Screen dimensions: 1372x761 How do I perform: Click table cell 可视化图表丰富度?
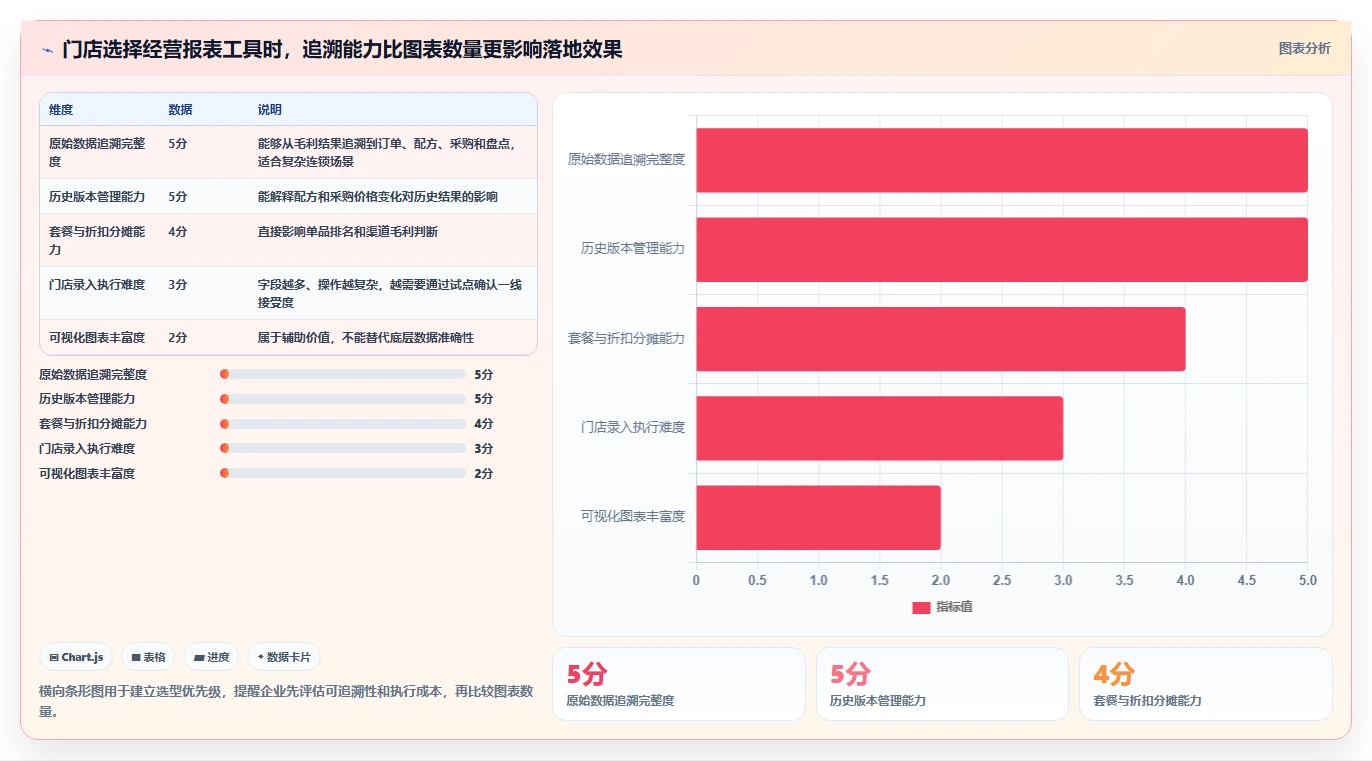click(x=97, y=338)
